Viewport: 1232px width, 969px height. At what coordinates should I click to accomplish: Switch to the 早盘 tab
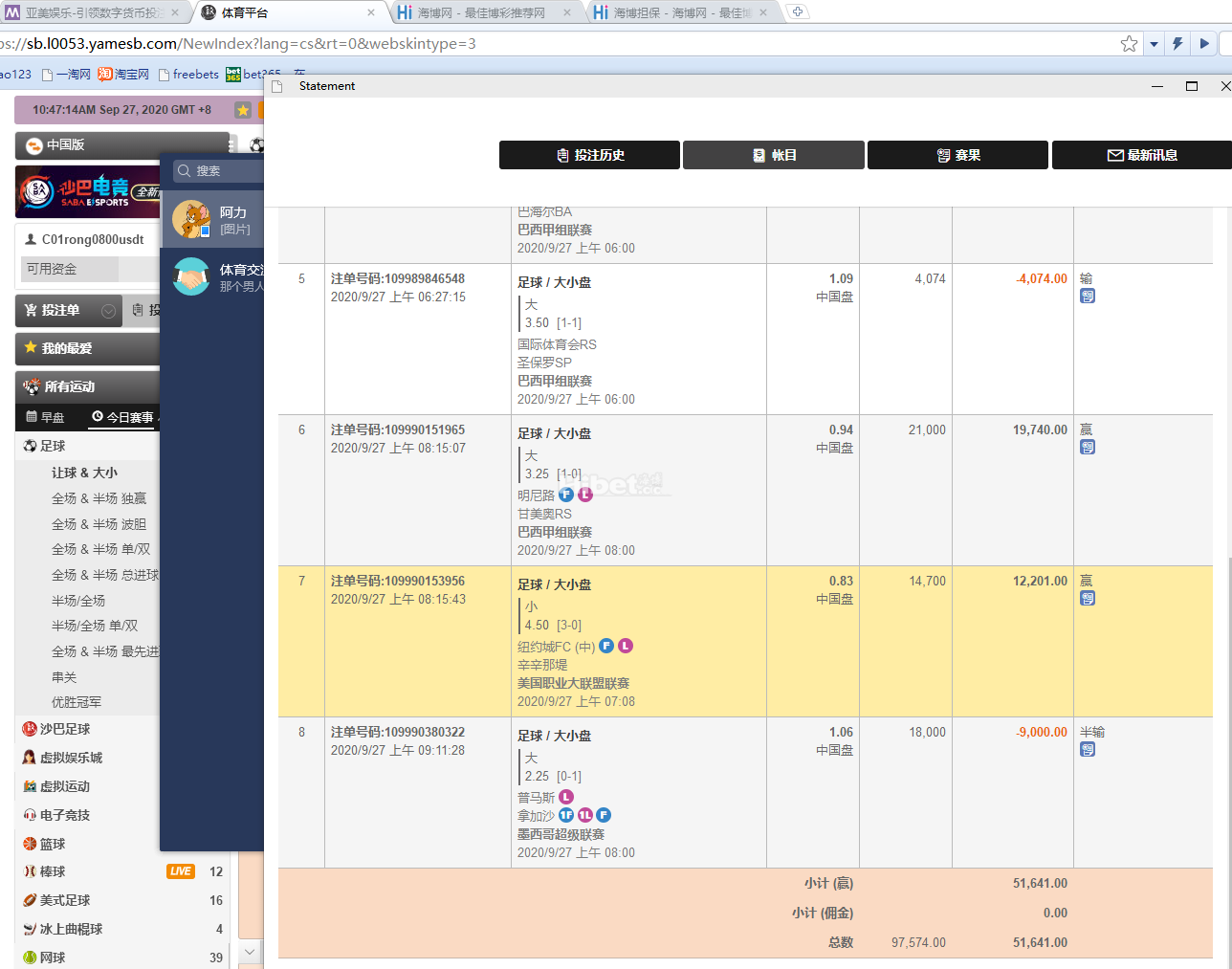point(46,417)
